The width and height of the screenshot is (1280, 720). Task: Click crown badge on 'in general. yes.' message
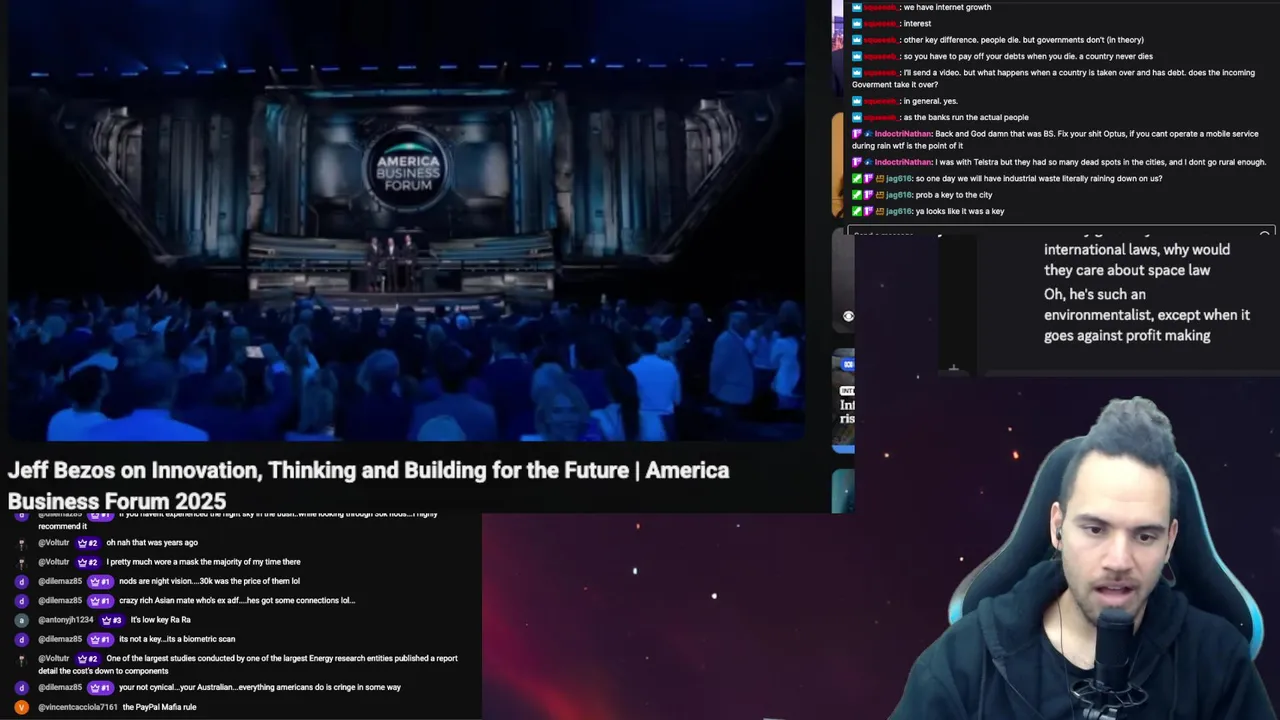click(x=857, y=101)
